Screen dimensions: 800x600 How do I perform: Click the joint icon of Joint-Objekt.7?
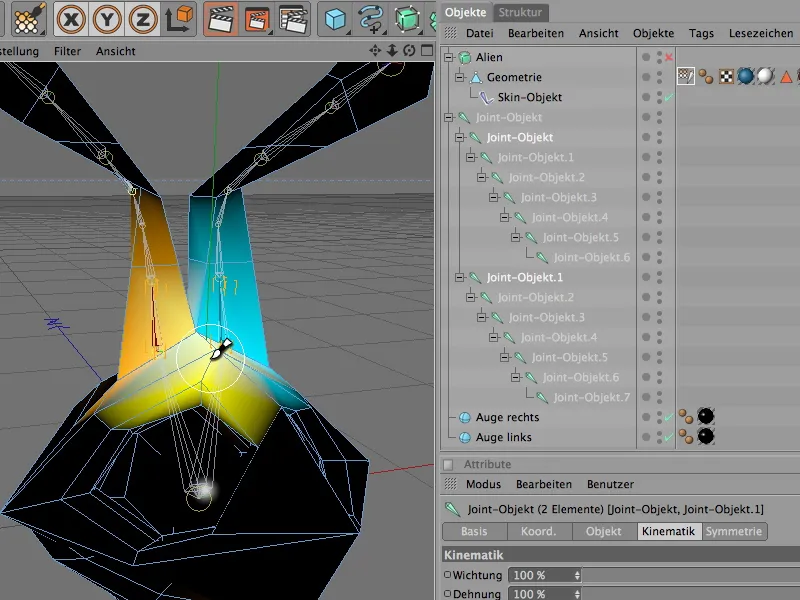542,397
